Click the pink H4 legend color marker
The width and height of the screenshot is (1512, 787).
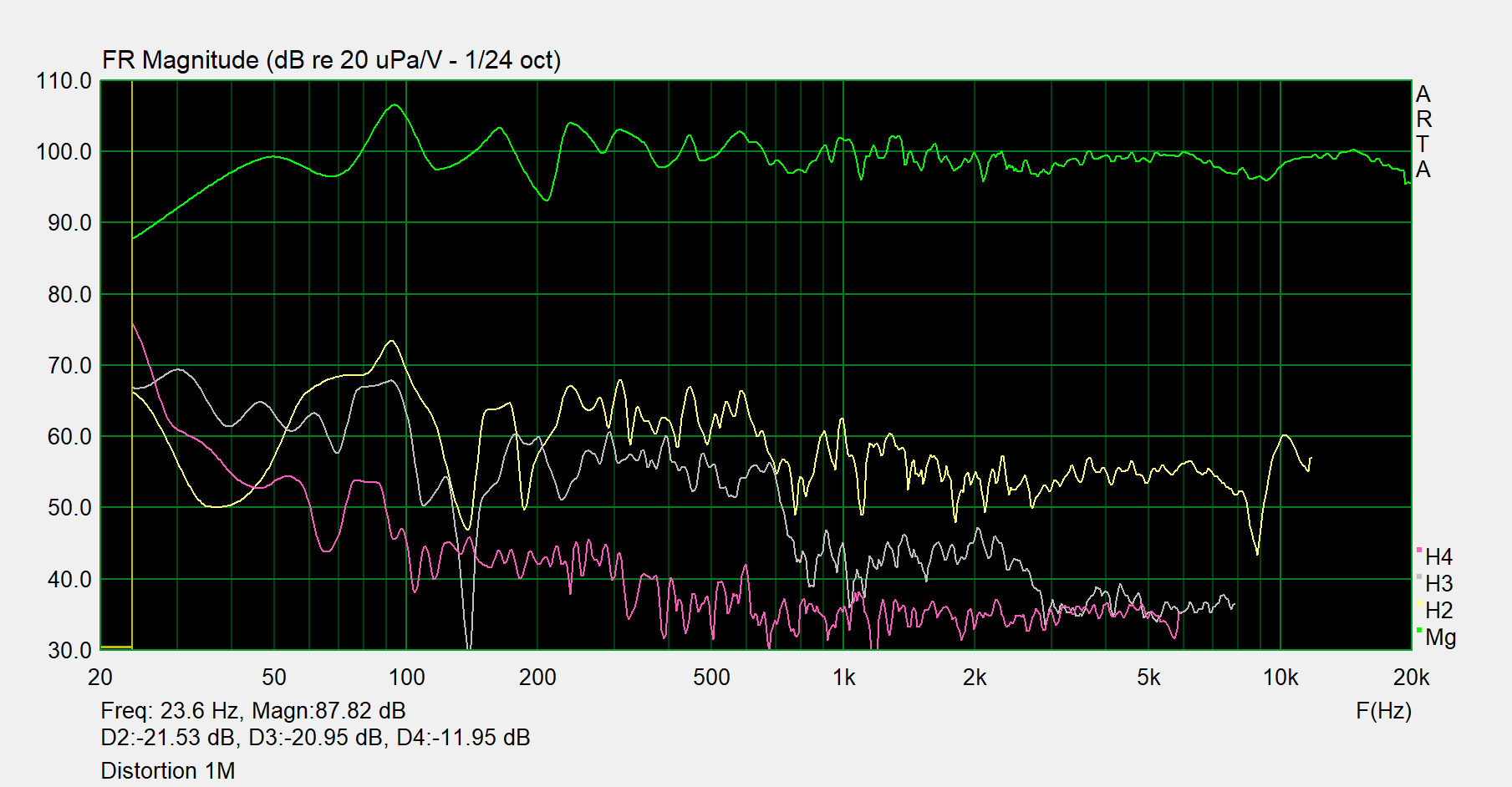tap(1419, 551)
